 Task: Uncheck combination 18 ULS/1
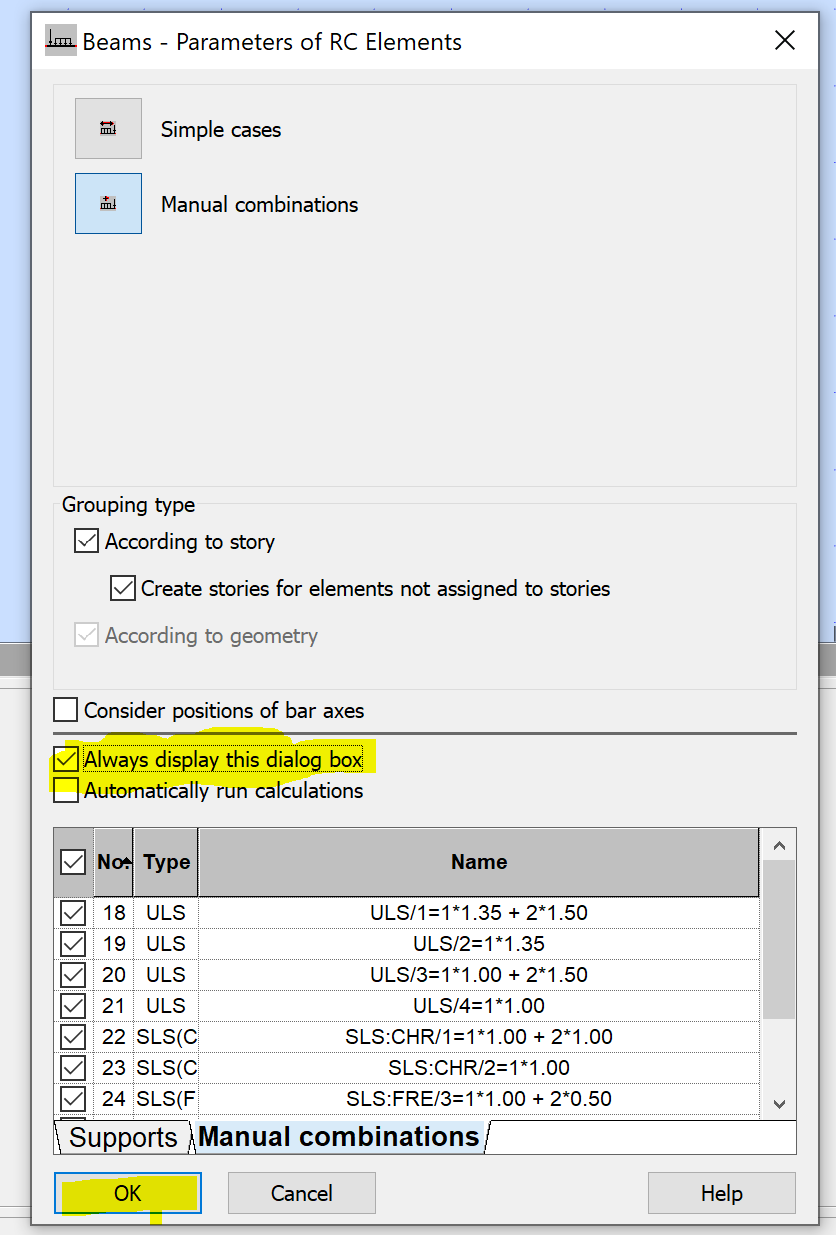tap(71, 912)
